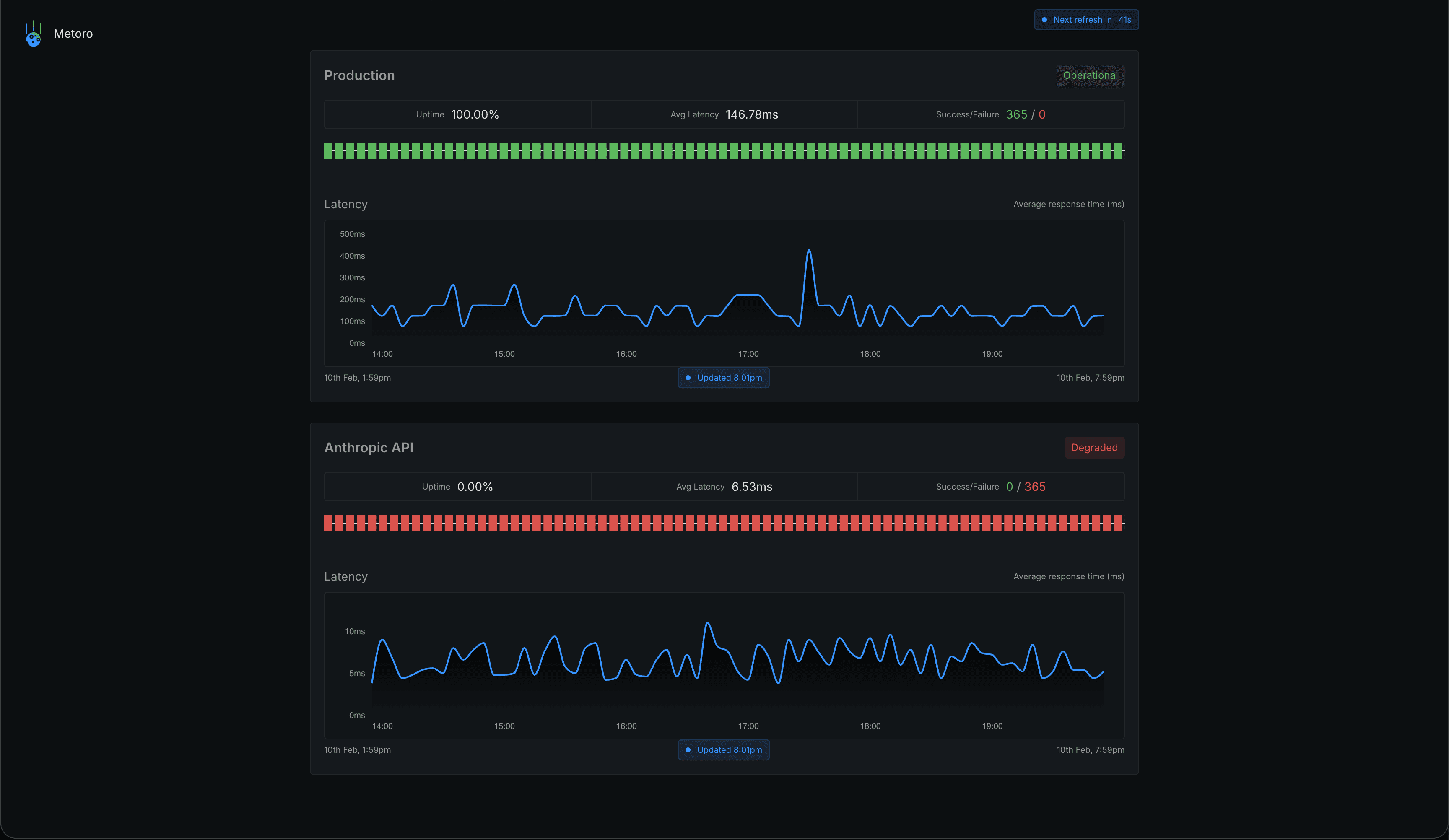This screenshot has height=840, width=1449.
Task: Click the blue dot in Next refresh badge
Action: click(1044, 20)
